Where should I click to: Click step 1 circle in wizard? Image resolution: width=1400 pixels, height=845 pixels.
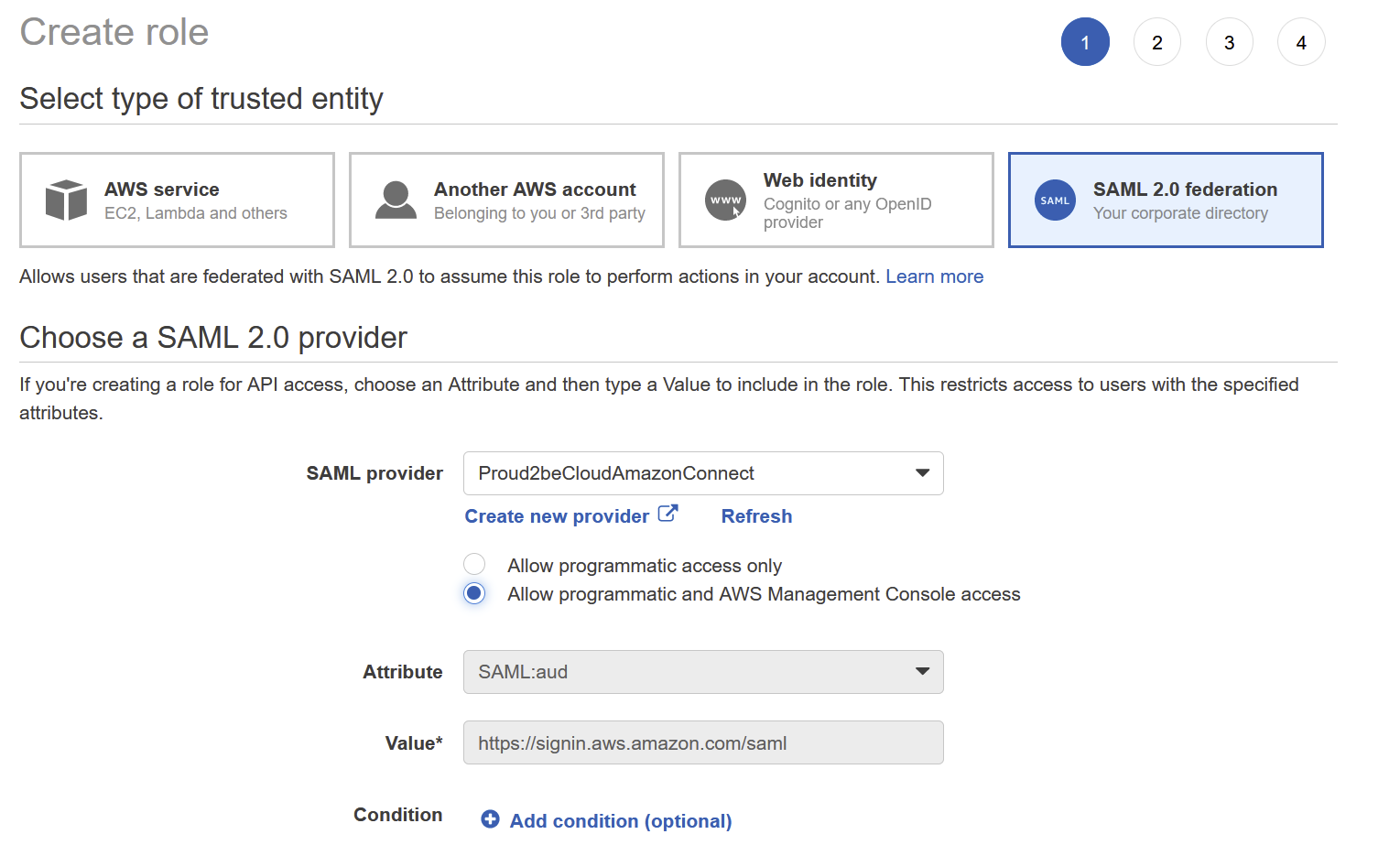pyautogui.click(x=1085, y=42)
